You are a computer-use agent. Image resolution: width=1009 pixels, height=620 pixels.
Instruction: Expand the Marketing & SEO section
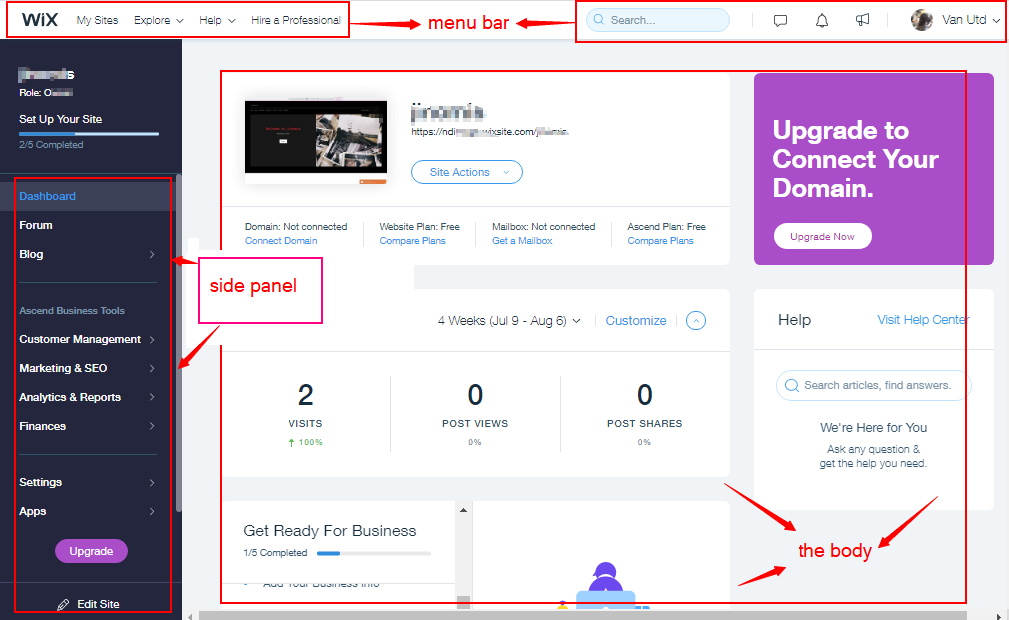(x=88, y=368)
